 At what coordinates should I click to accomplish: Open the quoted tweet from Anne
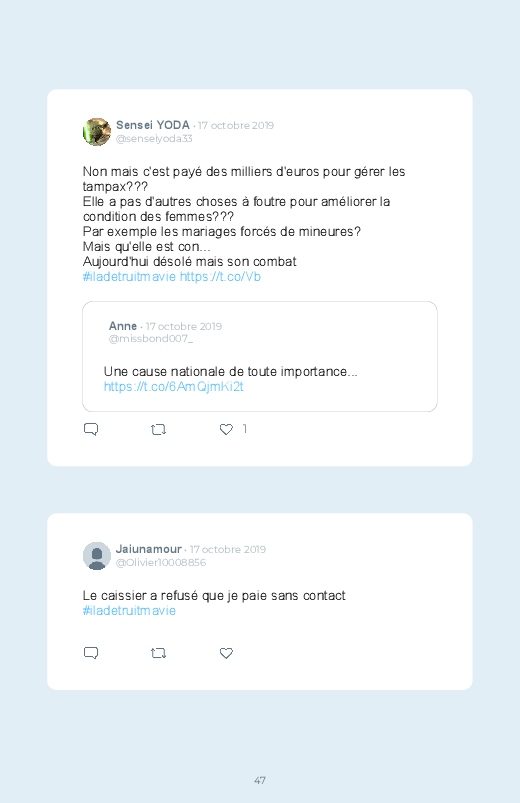point(260,356)
